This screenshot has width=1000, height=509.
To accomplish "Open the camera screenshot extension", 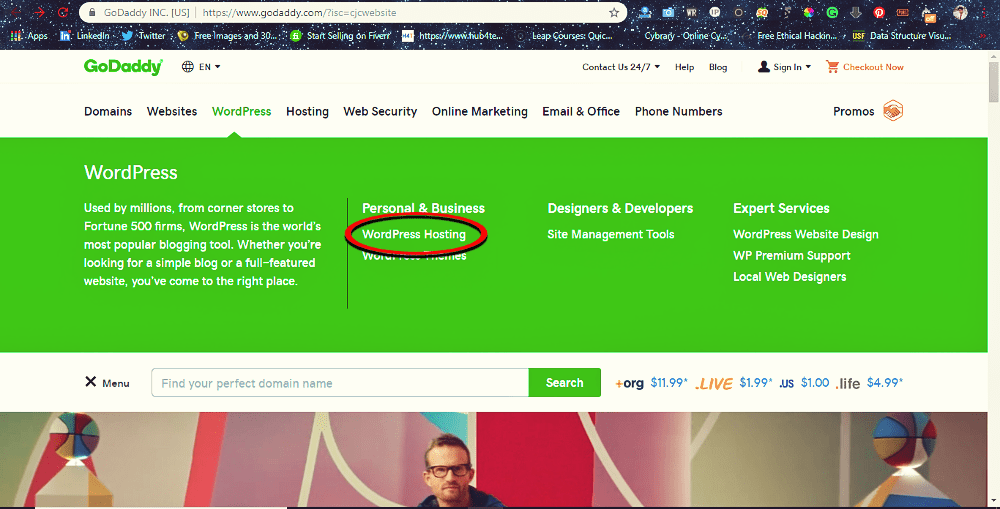I will (668, 12).
